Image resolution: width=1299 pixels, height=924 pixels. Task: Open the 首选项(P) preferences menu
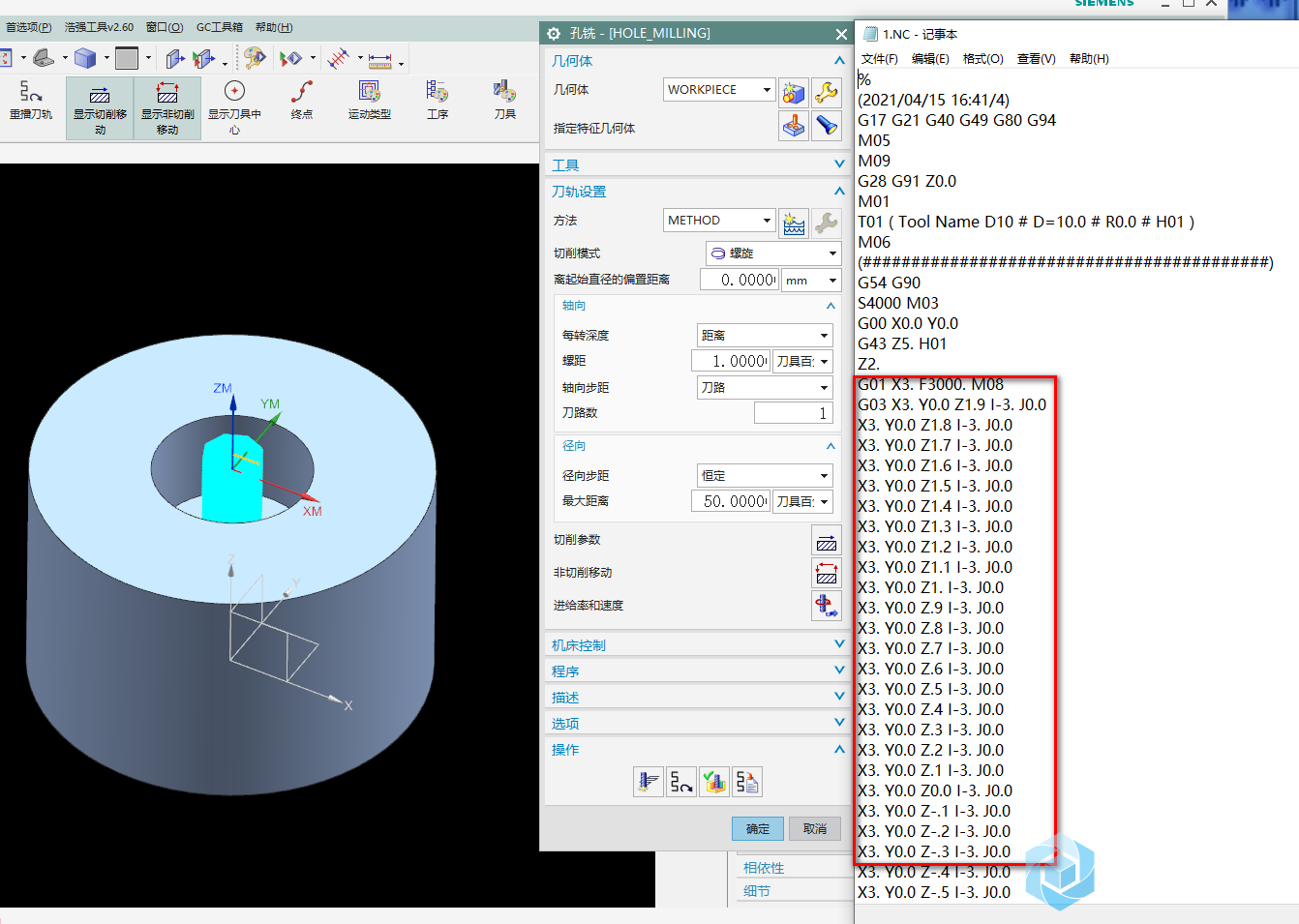click(29, 27)
